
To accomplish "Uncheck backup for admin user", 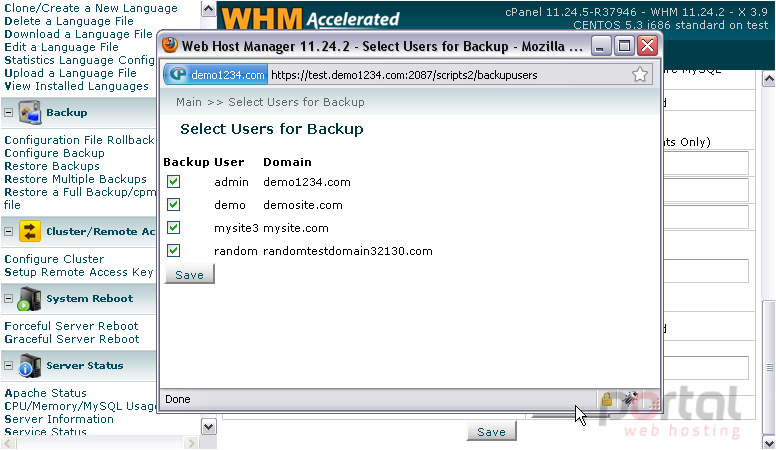I will tap(173, 182).
